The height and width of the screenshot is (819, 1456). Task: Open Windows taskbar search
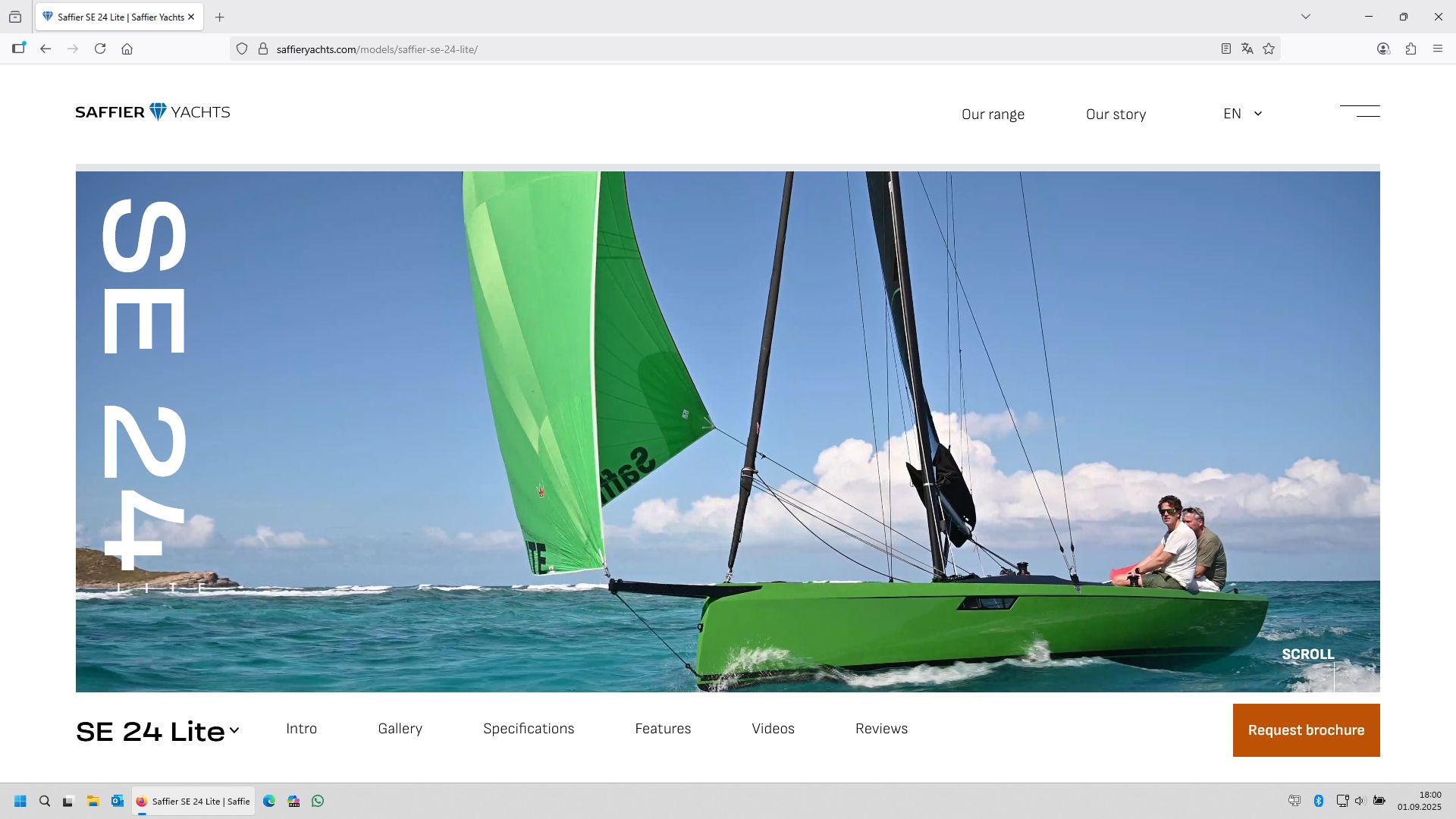click(45, 801)
